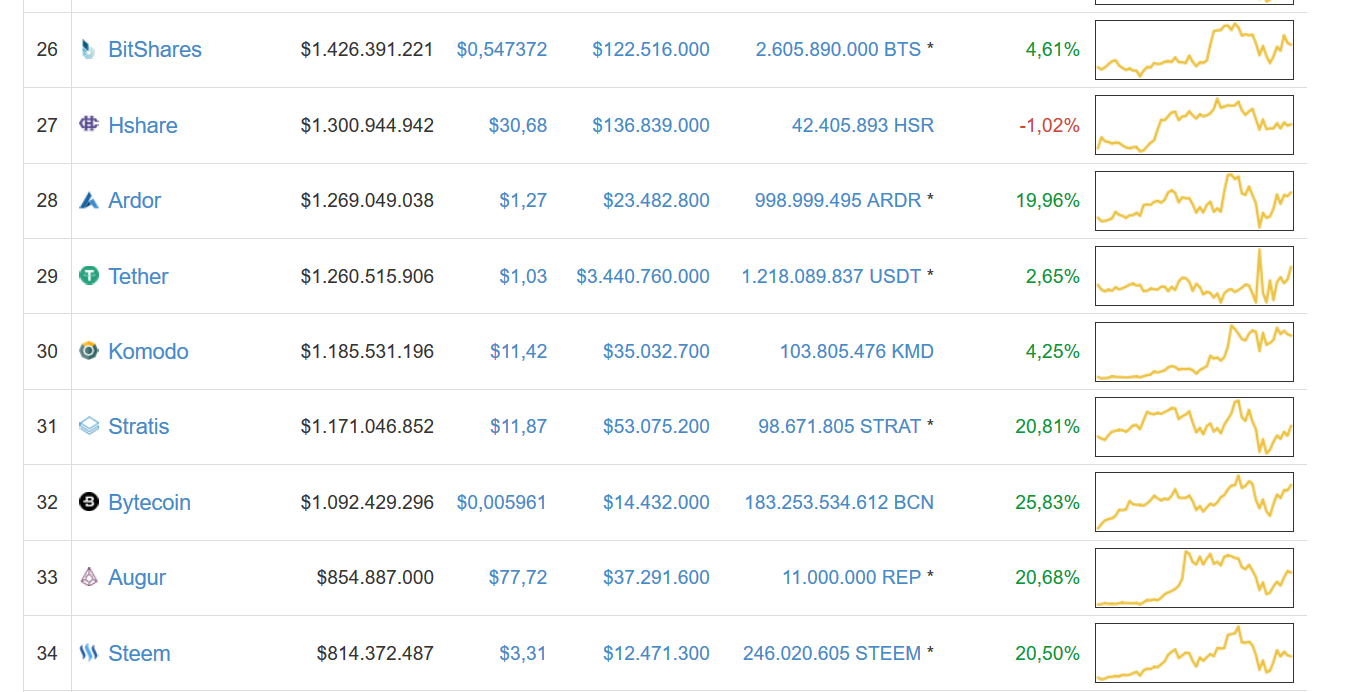Open the BitShares coin page link

click(x=155, y=49)
